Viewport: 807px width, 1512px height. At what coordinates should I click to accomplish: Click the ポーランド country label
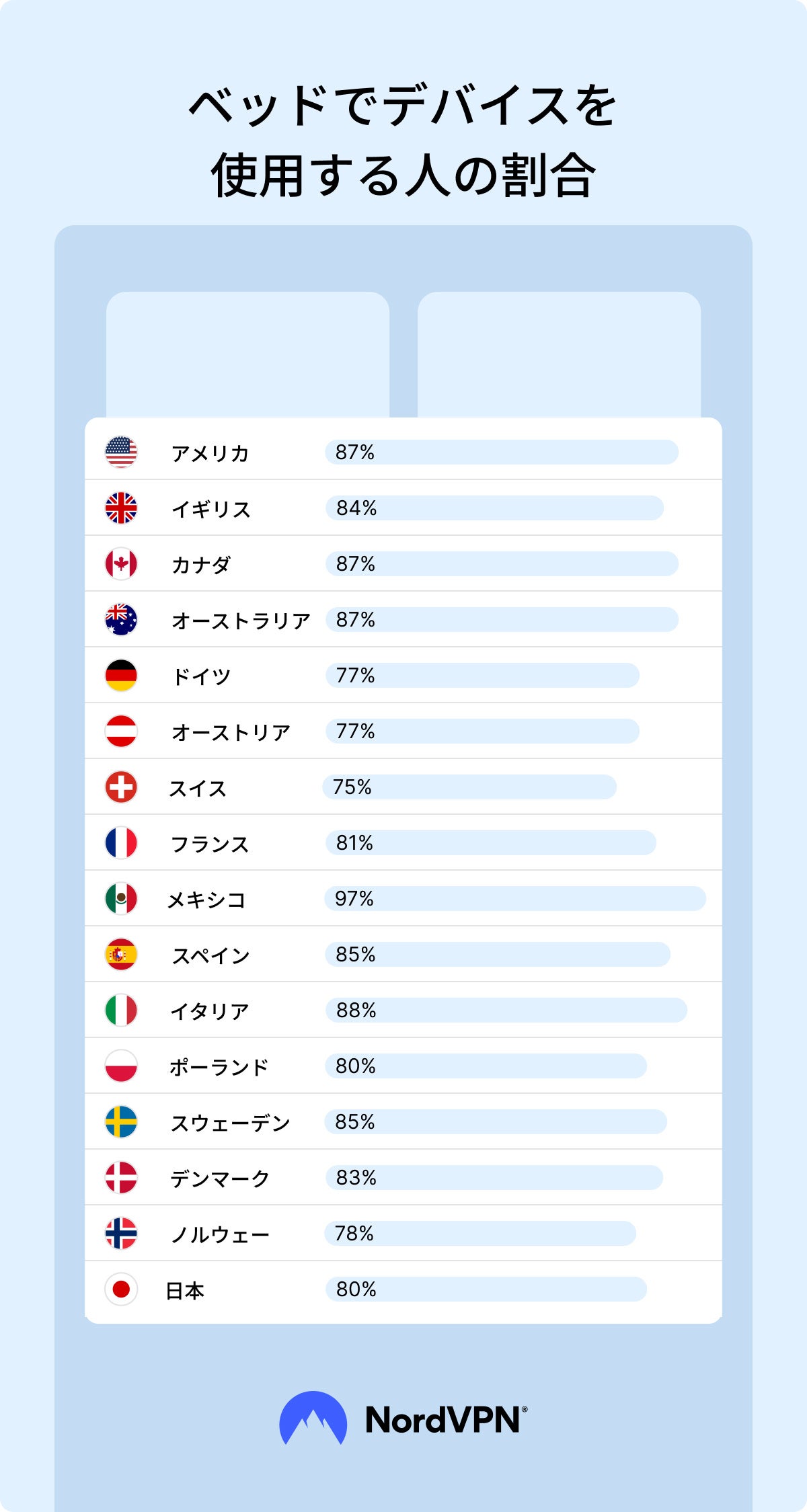point(219,1067)
